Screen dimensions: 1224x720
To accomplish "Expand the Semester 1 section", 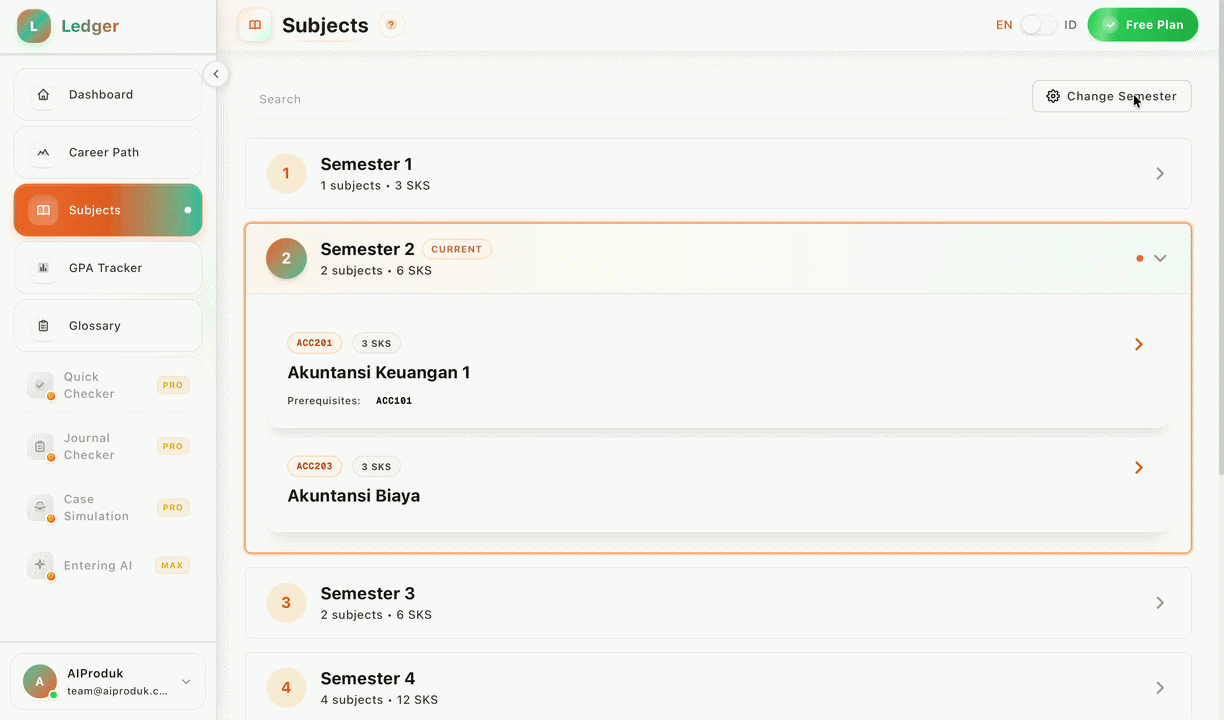I will 1160,173.
